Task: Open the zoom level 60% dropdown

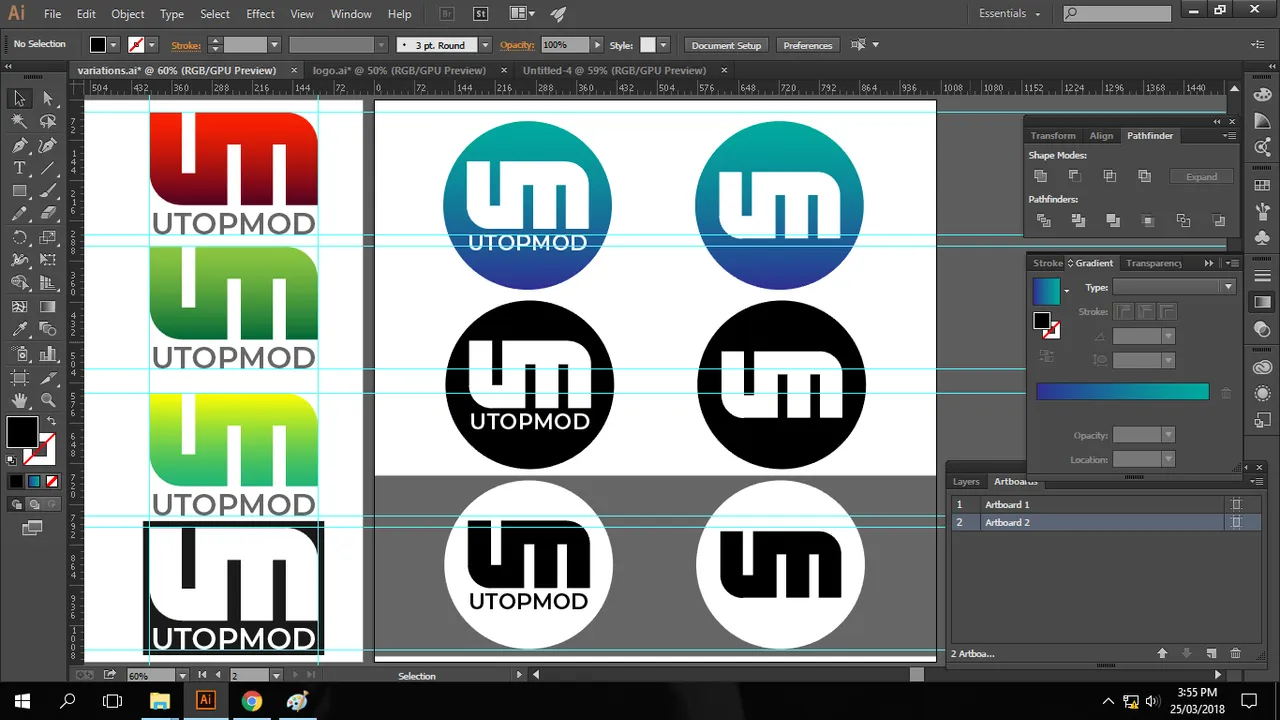Action: coord(181,676)
